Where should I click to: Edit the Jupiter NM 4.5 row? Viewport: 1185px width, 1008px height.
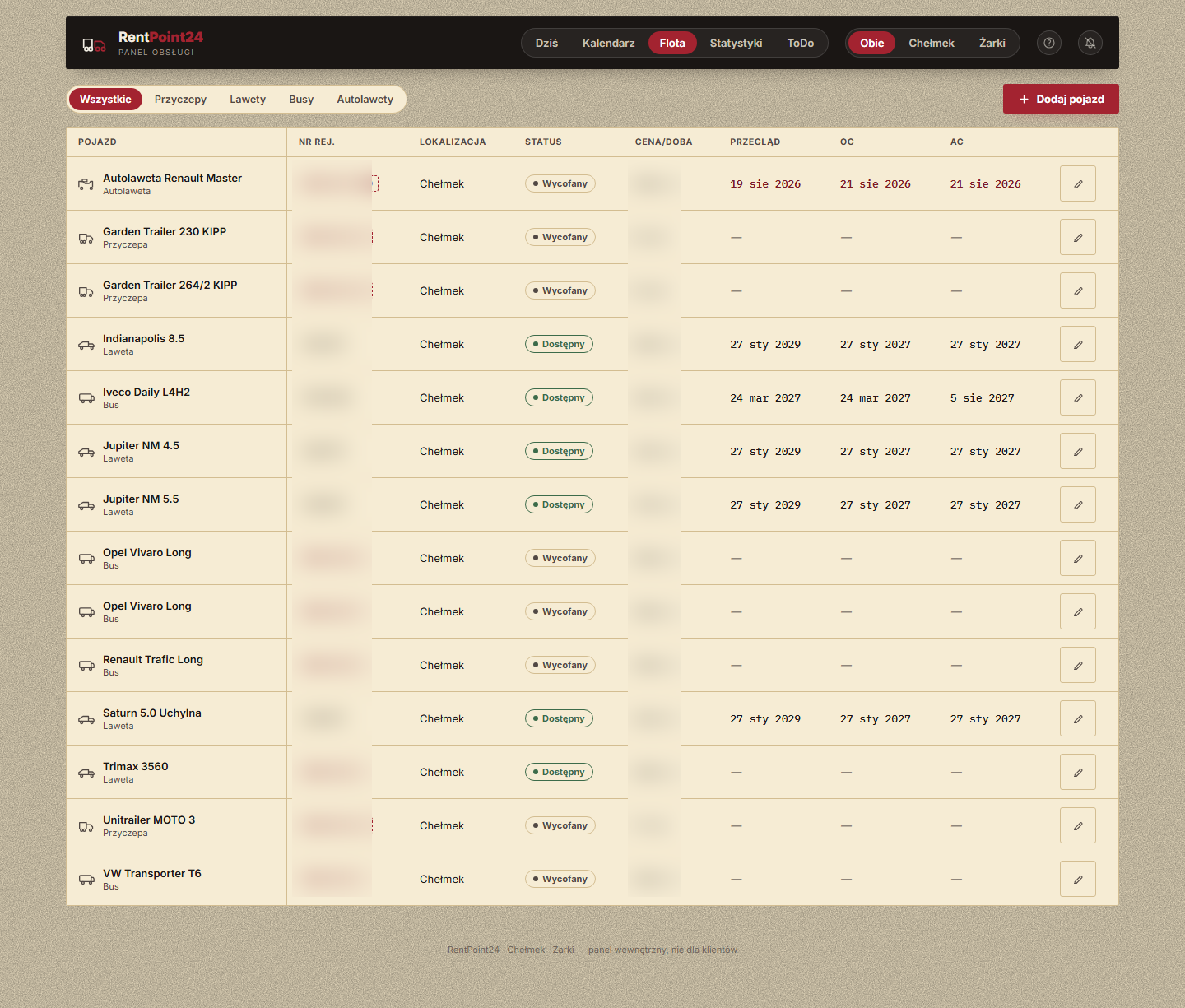coord(1078,451)
